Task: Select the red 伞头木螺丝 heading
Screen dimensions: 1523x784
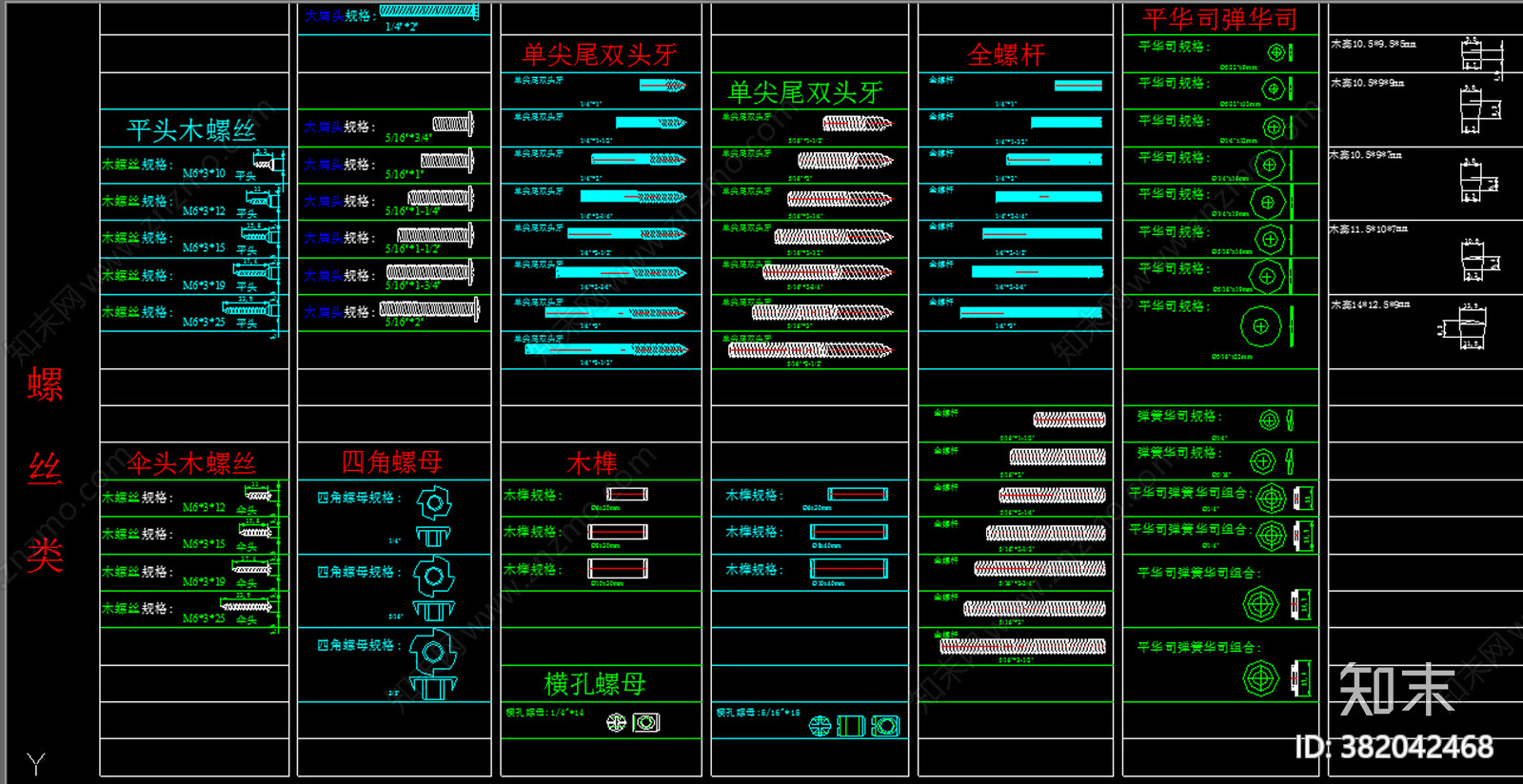Action: (x=191, y=463)
